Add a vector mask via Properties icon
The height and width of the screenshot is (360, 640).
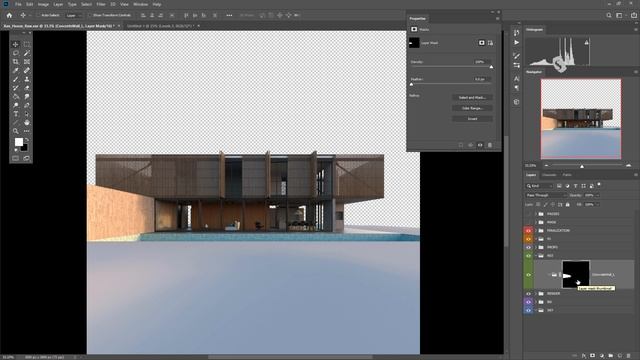point(490,43)
